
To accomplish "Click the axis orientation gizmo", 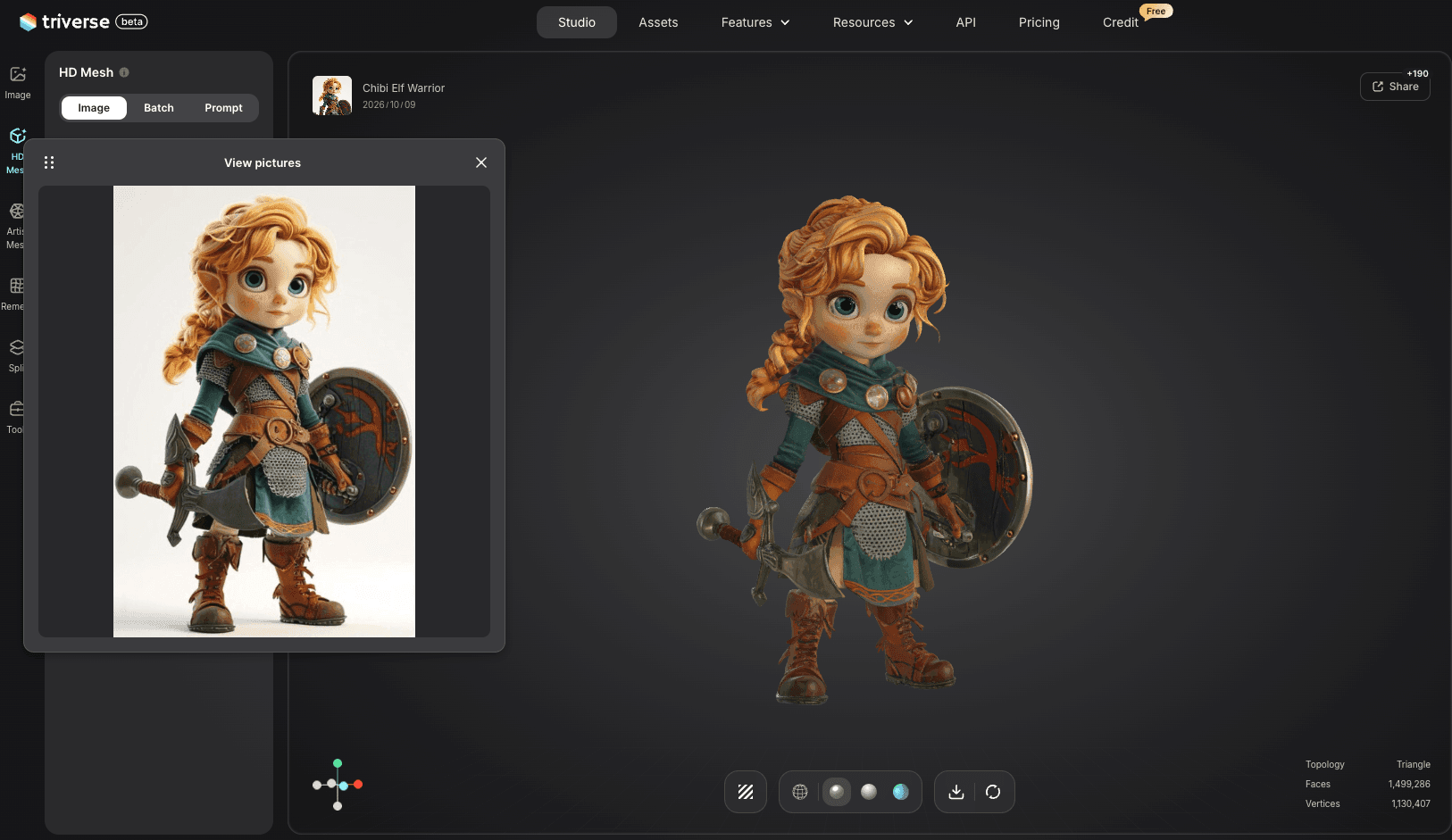I will [338, 785].
